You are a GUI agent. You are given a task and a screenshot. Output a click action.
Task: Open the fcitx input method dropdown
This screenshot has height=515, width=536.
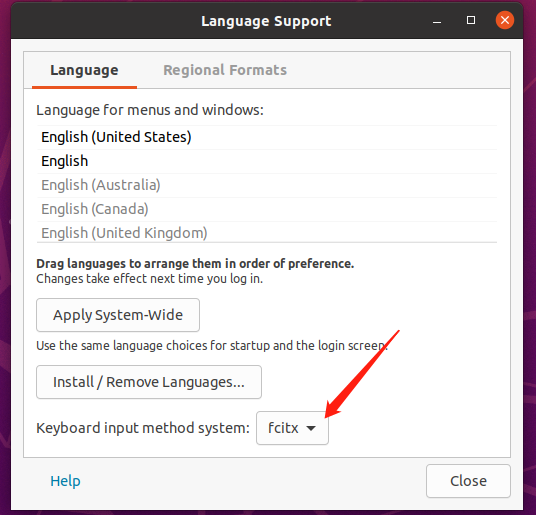pos(292,428)
